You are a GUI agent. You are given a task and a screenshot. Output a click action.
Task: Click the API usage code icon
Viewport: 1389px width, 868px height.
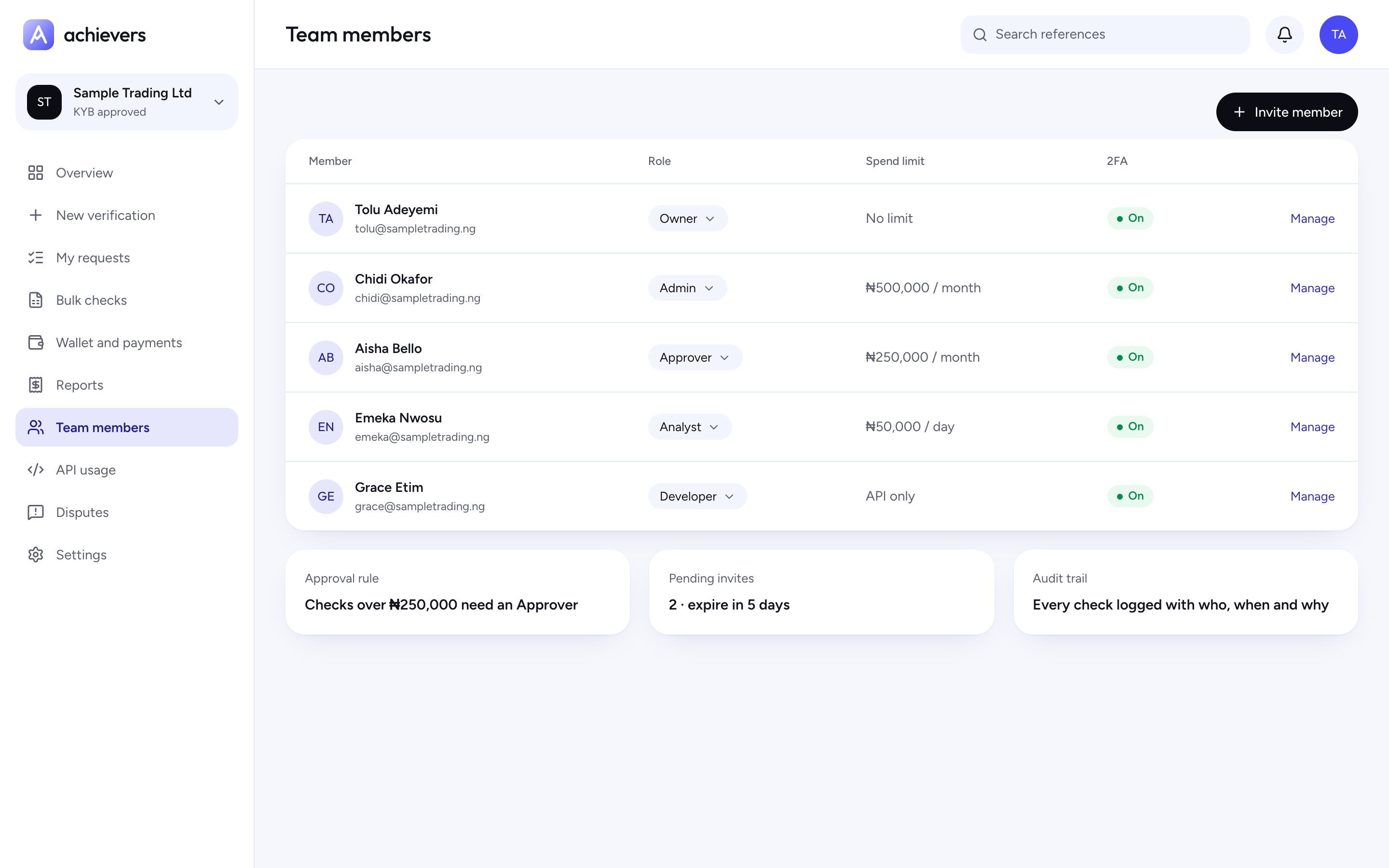point(36,470)
